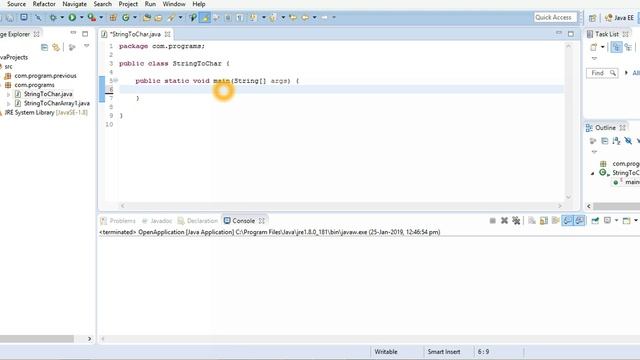640x360 pixels.
Task: Open the Source menu
Action: (16, 4)
